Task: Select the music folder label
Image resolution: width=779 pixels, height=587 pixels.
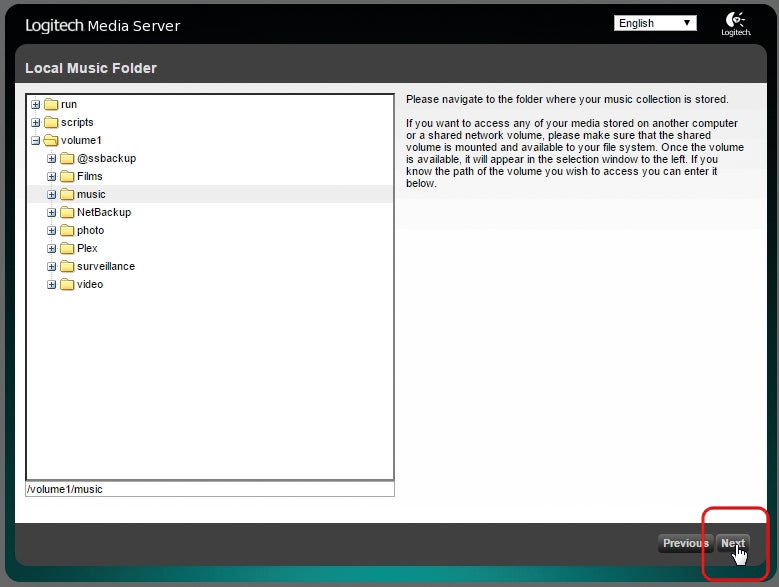Action: (91, 194)
